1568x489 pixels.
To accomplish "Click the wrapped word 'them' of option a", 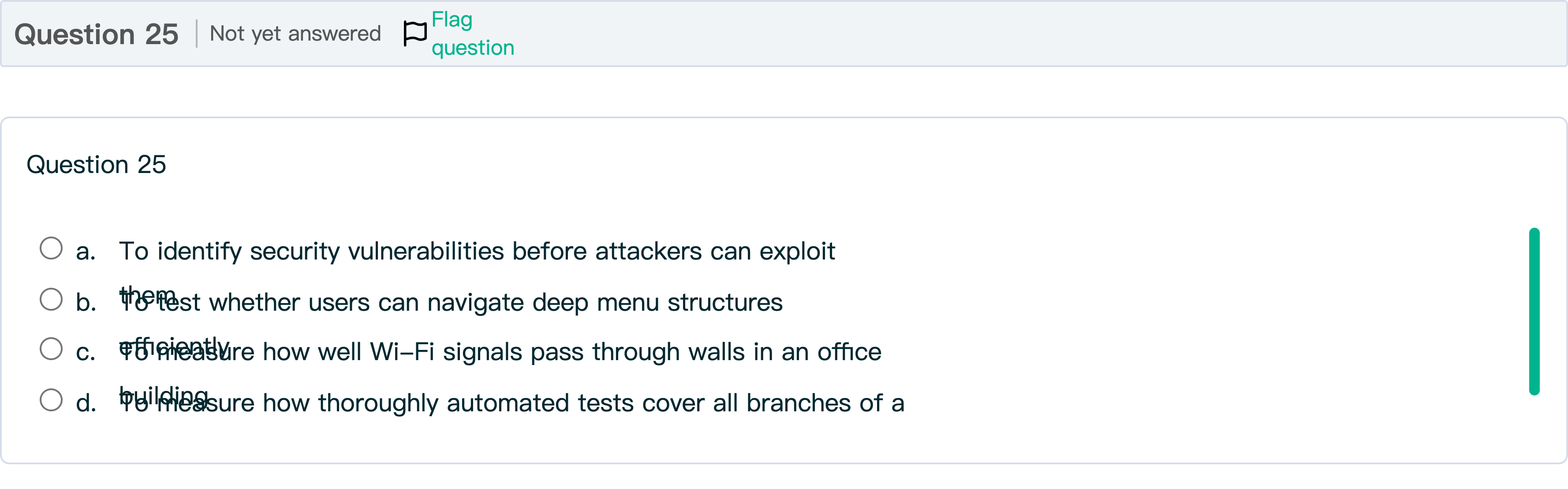I will click(x=147, y=295).
